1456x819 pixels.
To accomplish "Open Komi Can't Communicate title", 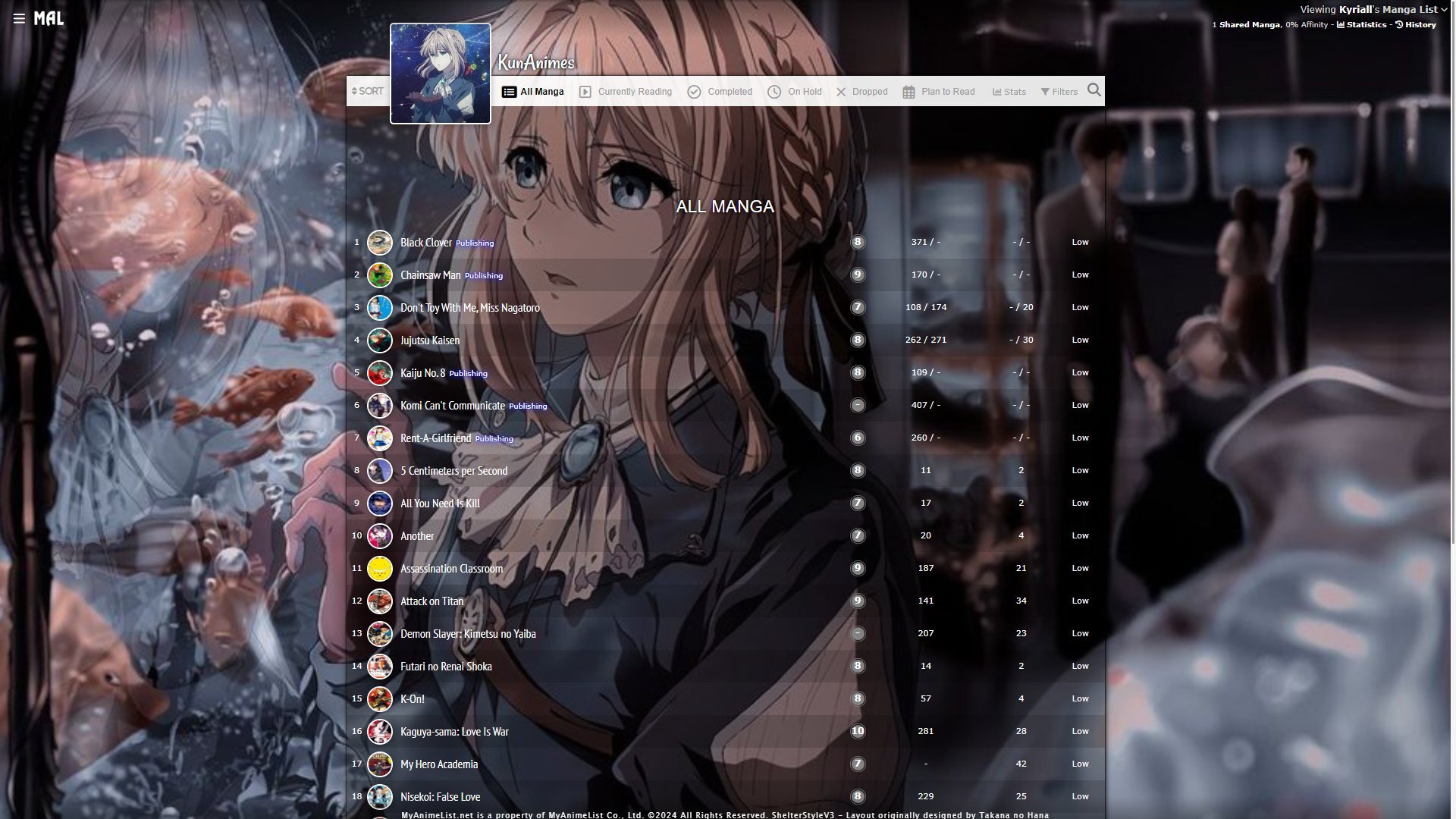I will pyautogui.click(x=453, y=406).
